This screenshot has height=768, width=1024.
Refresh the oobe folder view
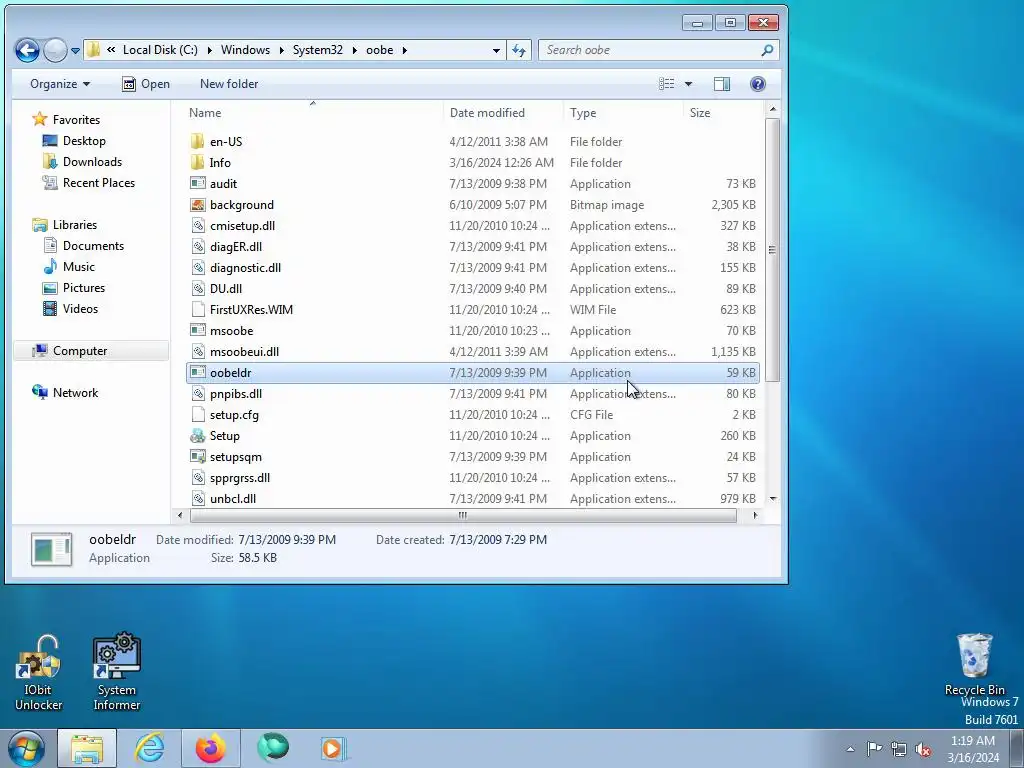(x=519, y=50)
